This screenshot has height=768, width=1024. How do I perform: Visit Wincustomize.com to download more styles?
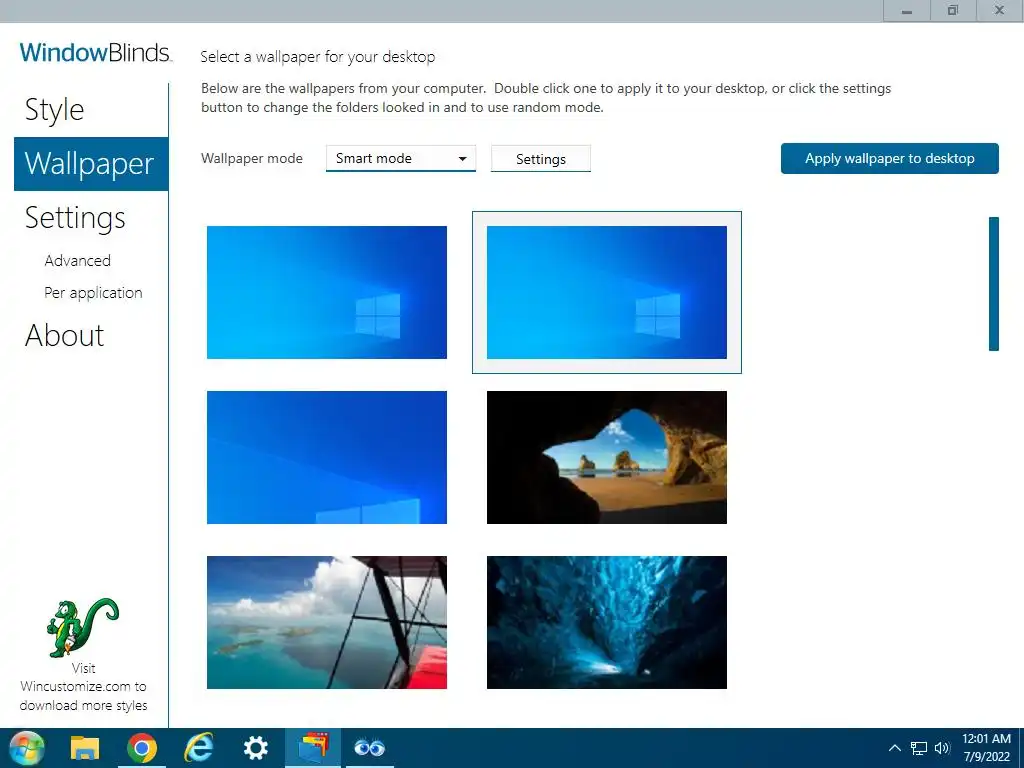click(84, 687)
